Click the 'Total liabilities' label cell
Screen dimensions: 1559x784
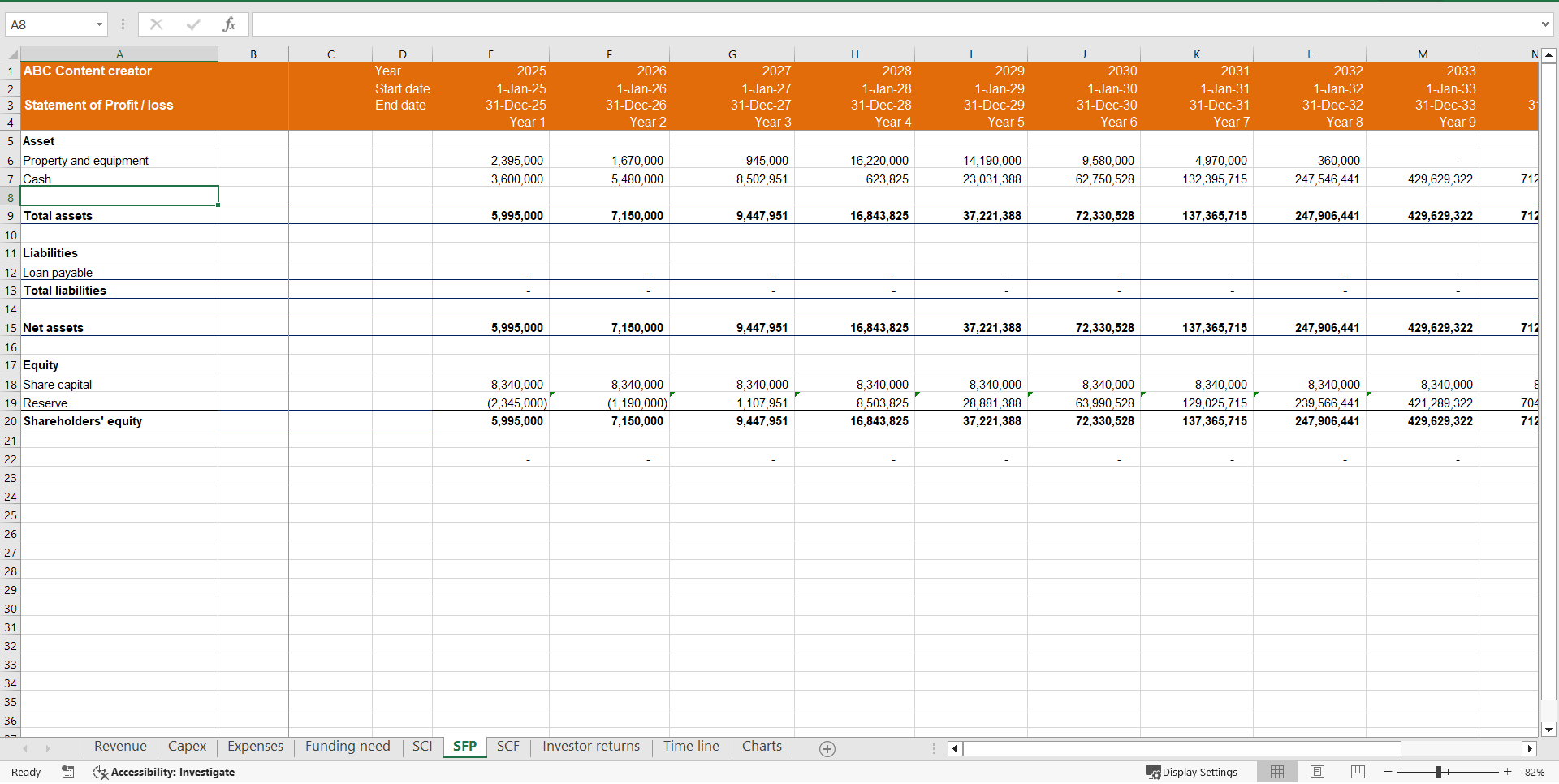(x=119, y=291)
